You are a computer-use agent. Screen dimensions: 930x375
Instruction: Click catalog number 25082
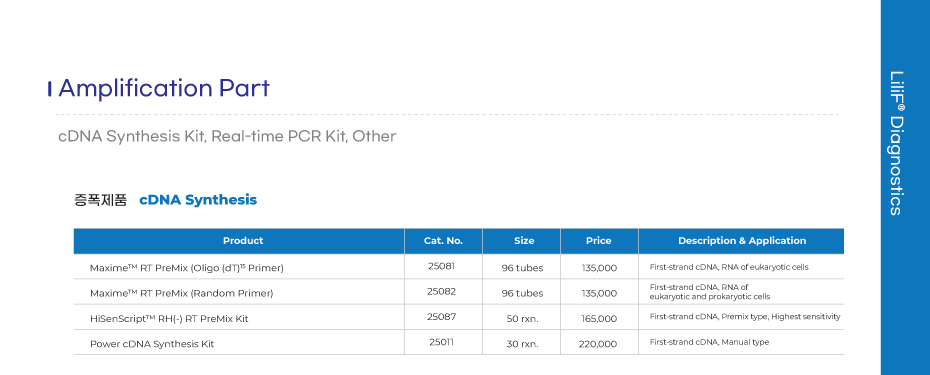tap(441, 291)
